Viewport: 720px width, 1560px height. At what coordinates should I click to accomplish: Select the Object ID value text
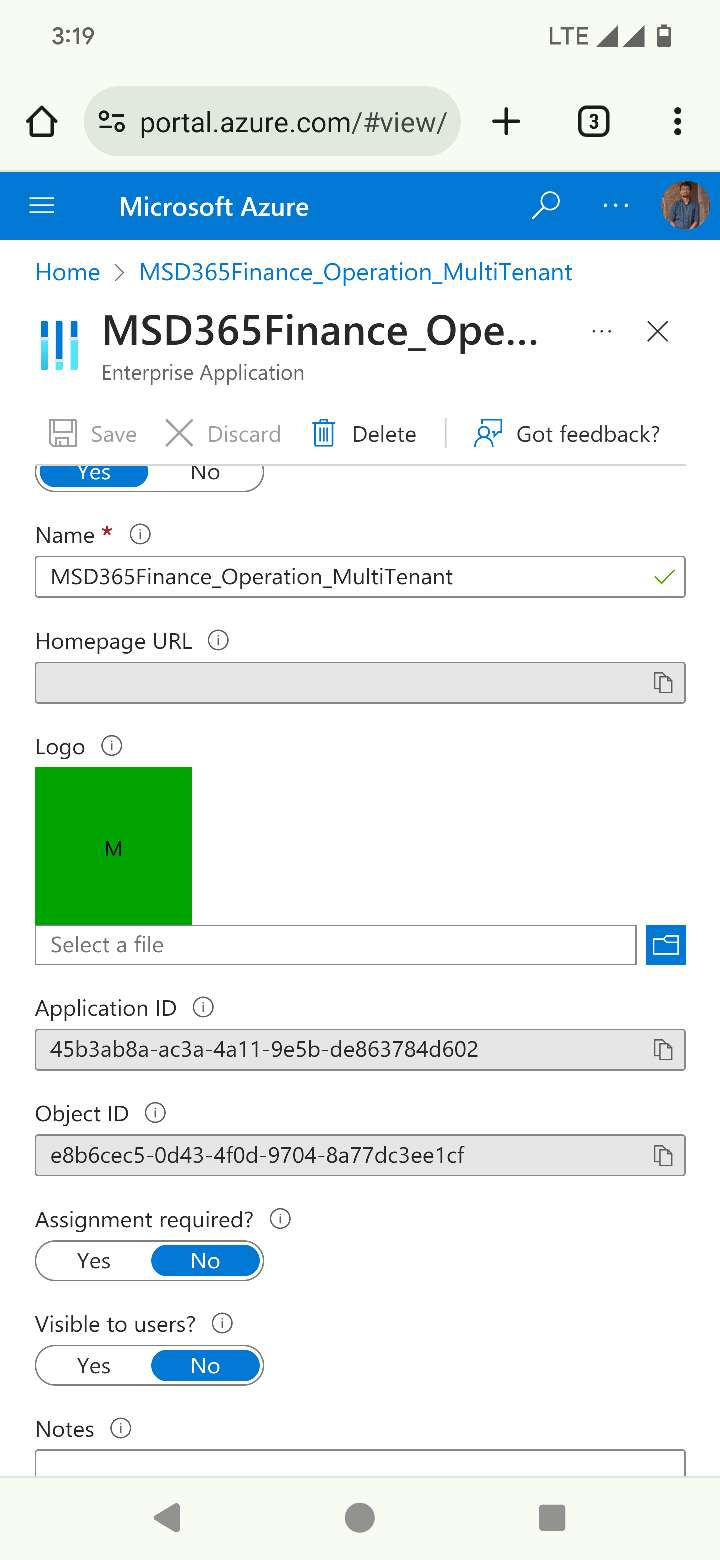(x=257, y=1156)
